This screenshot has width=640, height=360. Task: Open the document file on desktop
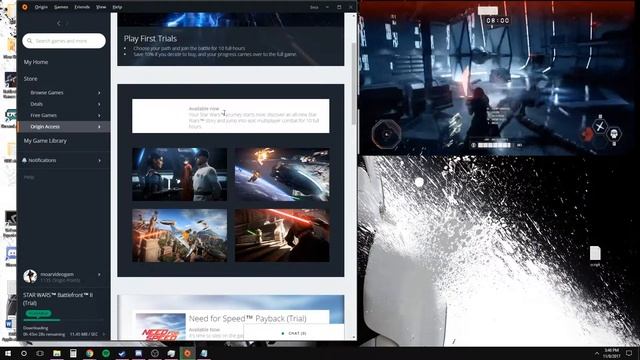point(595,256)
